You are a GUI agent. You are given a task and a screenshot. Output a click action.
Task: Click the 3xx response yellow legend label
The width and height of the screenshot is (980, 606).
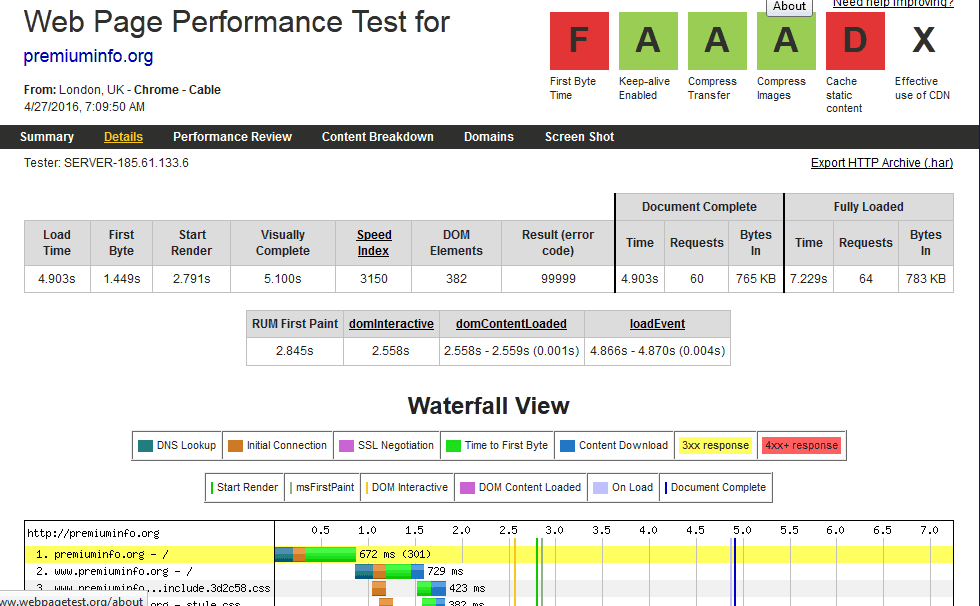pos(715,445)
